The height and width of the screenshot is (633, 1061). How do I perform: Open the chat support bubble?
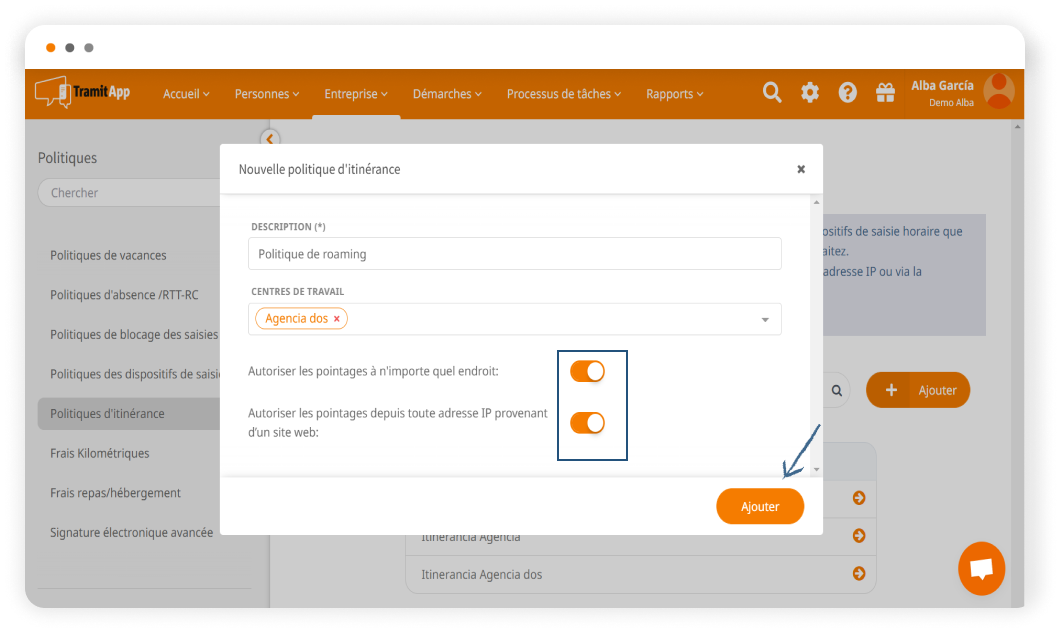point(981,568)
